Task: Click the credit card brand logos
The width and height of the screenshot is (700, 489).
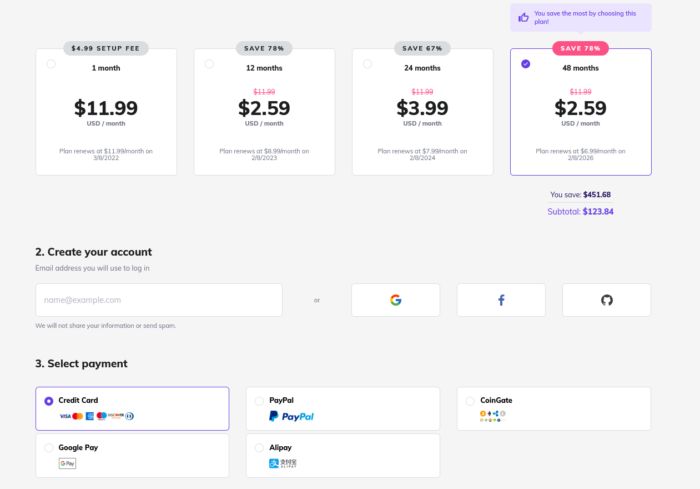Action: pyautogui.click(x=96, y=416)
